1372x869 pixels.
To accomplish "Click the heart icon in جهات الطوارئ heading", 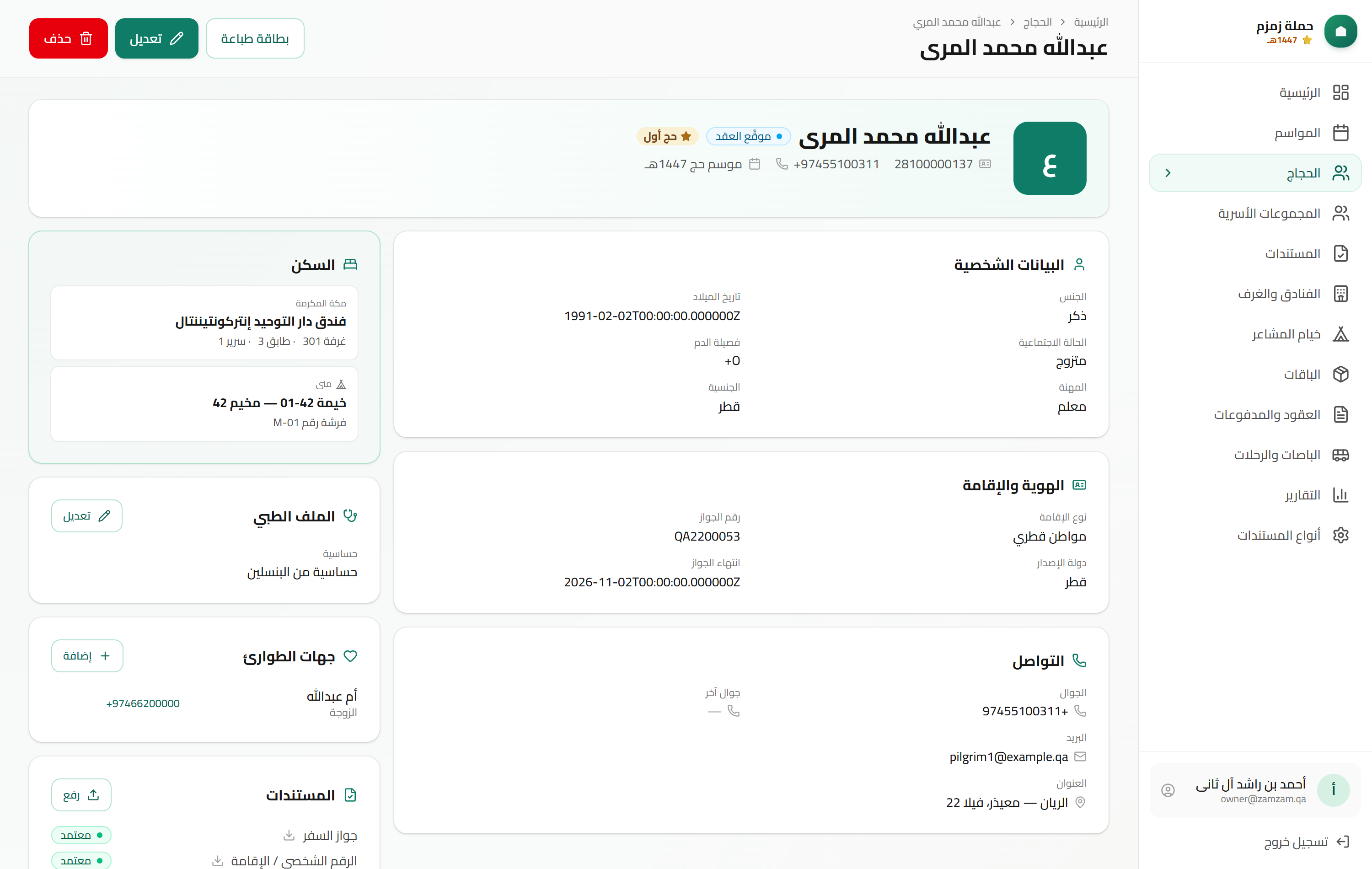I will [x=350, y=656].
